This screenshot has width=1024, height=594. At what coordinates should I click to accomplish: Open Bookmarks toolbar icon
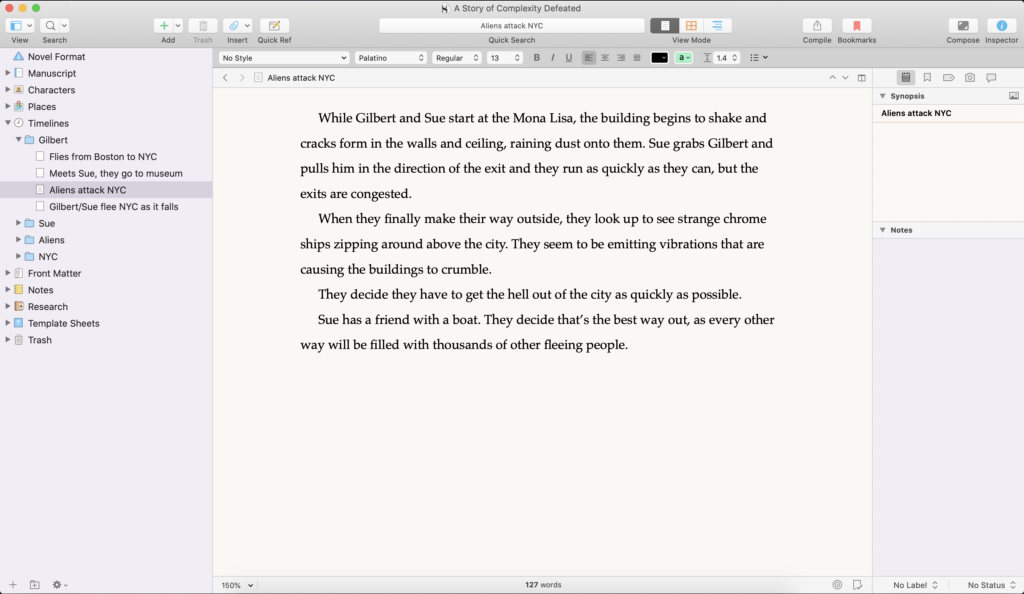point(856,25)
